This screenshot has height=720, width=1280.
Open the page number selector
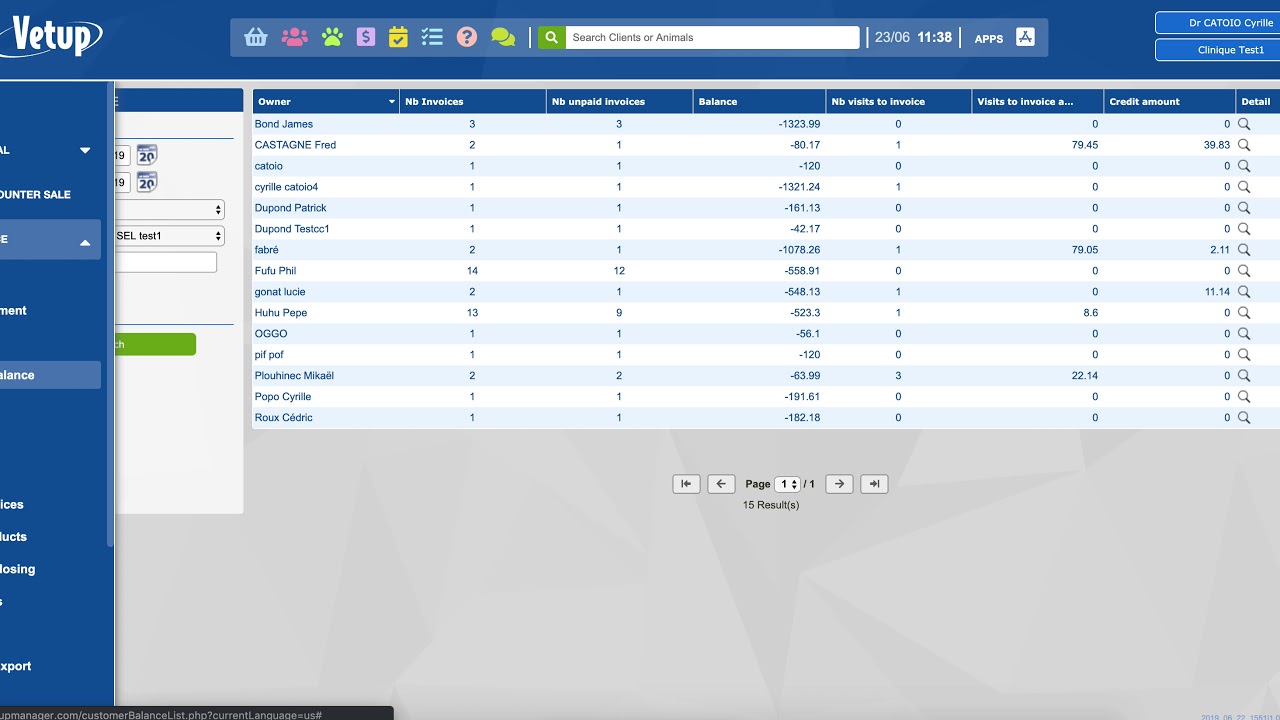[788, 484]
